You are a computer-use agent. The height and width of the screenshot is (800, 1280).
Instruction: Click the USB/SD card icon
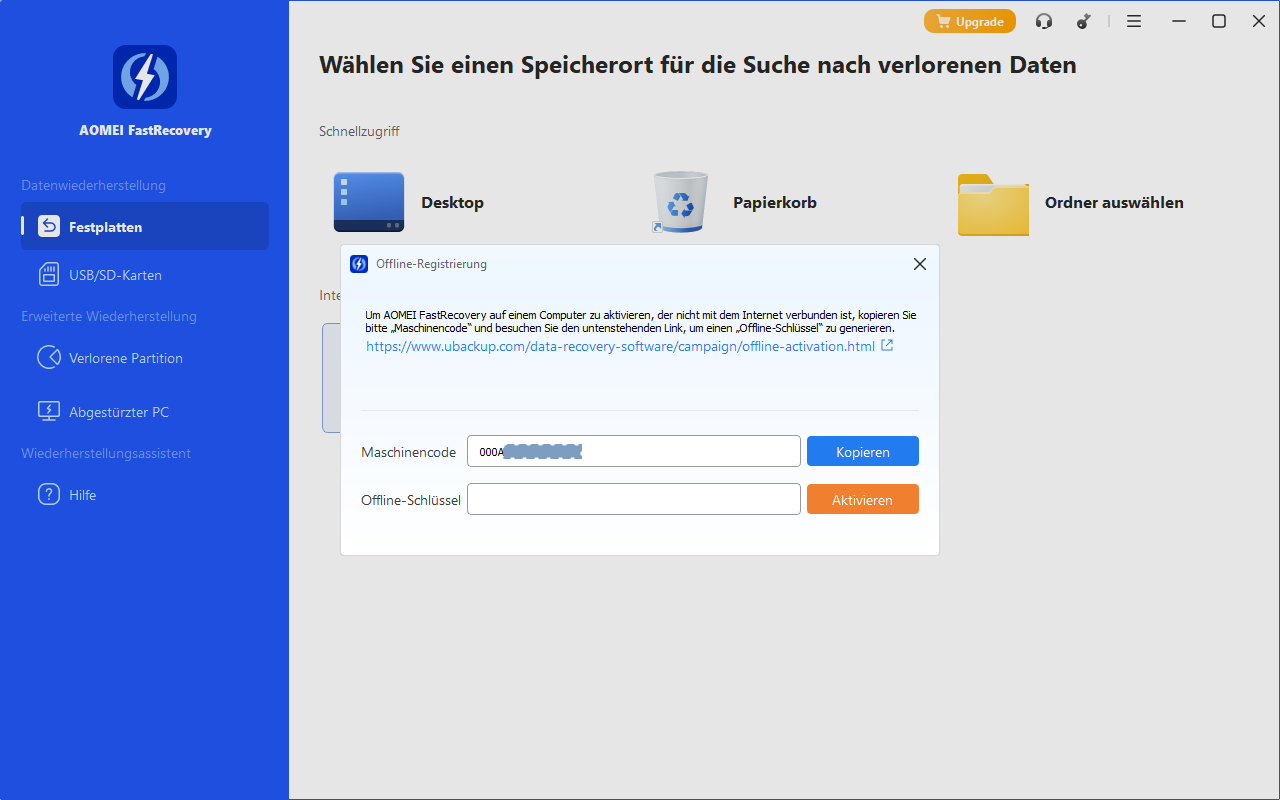(49, 274)
